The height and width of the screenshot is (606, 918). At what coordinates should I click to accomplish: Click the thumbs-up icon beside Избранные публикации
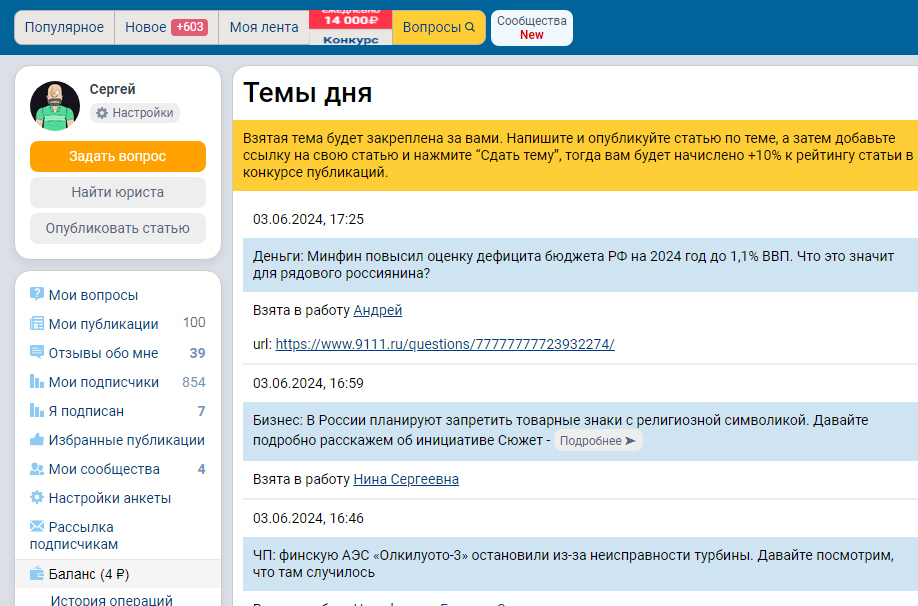(x=37, y=440)
